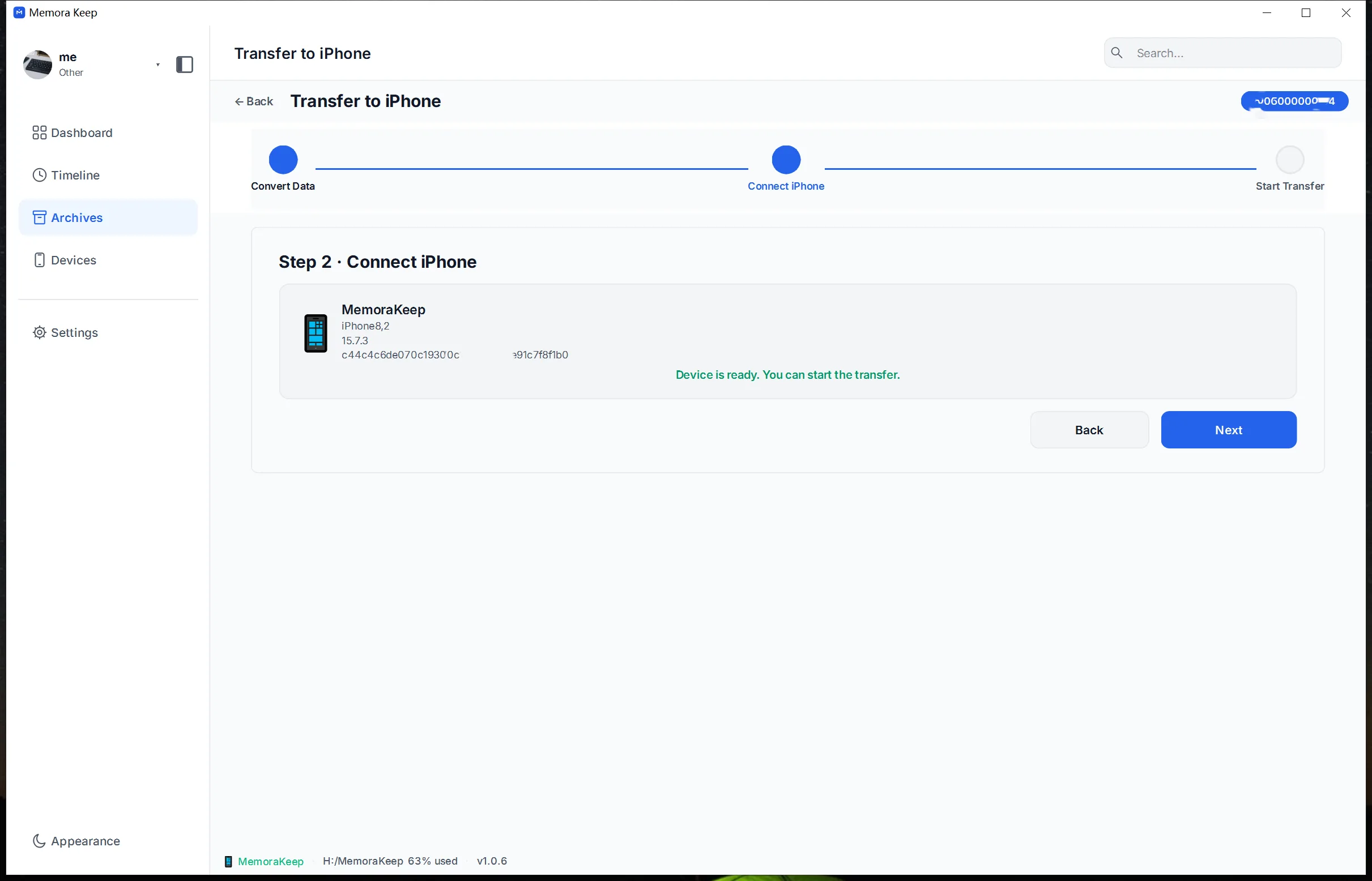Minimize the Memora Keep window
The image size is (1372, 881).
[x=1267, y=12]
